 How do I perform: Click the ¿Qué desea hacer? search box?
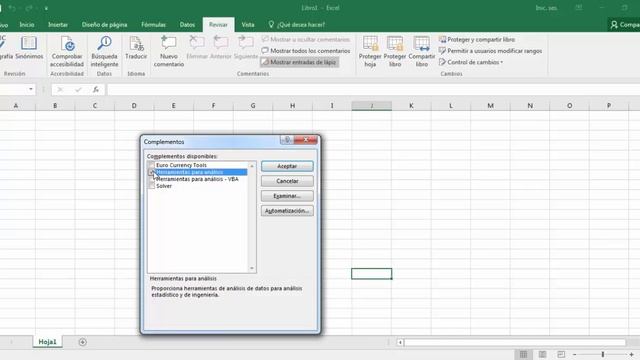297,24
